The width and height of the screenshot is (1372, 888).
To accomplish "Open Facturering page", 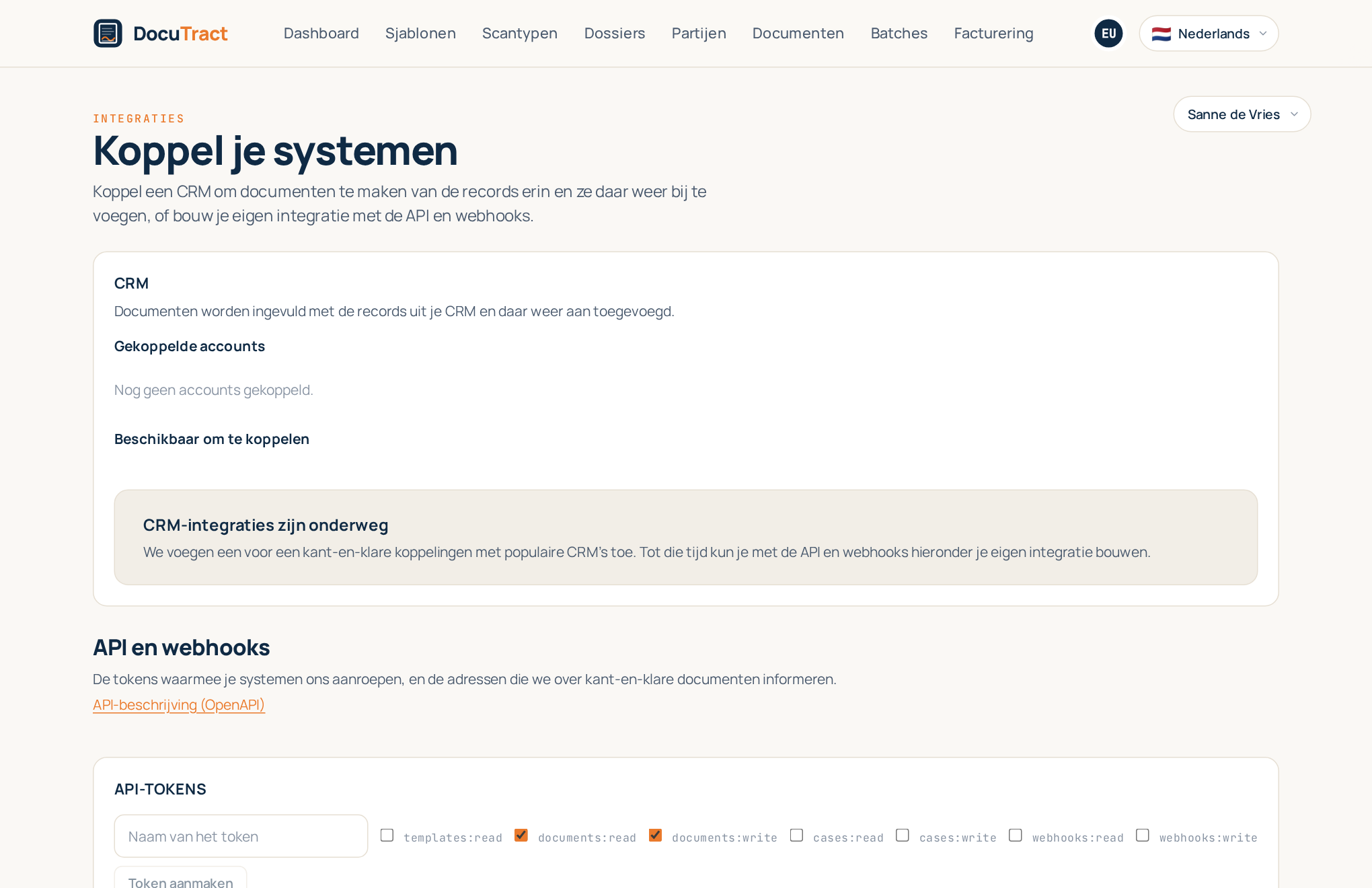I will tap(993, 33).
